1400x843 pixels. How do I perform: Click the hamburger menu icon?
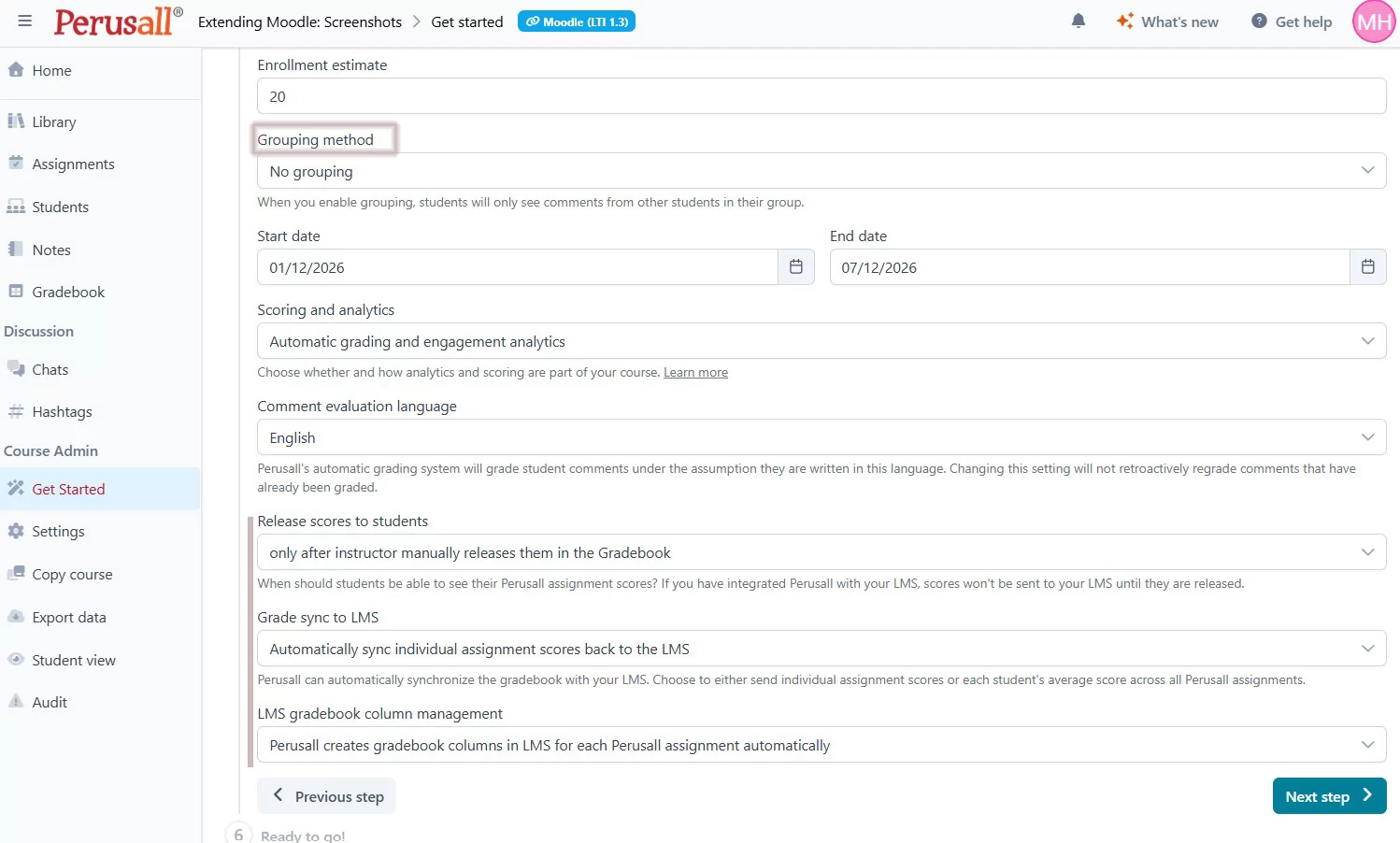pos(25,21)
